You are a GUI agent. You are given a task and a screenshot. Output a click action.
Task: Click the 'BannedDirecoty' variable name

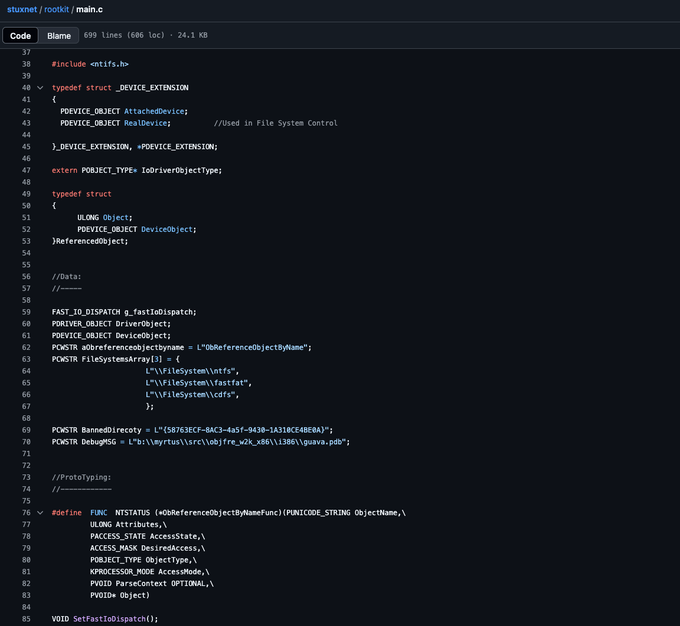[x=111, y=430]
